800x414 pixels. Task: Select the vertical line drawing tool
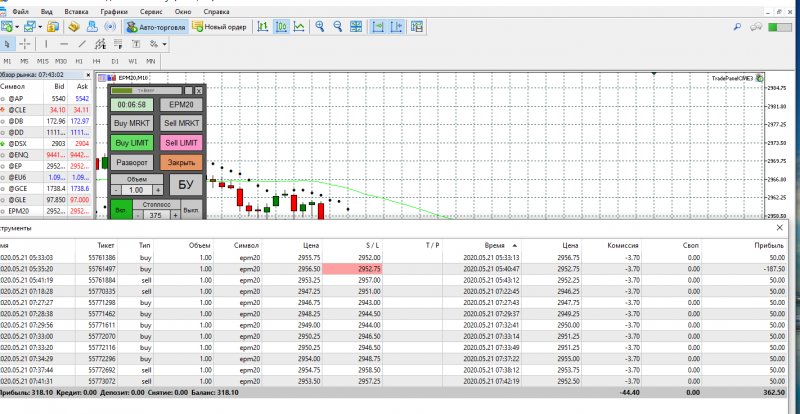[46, 44]
